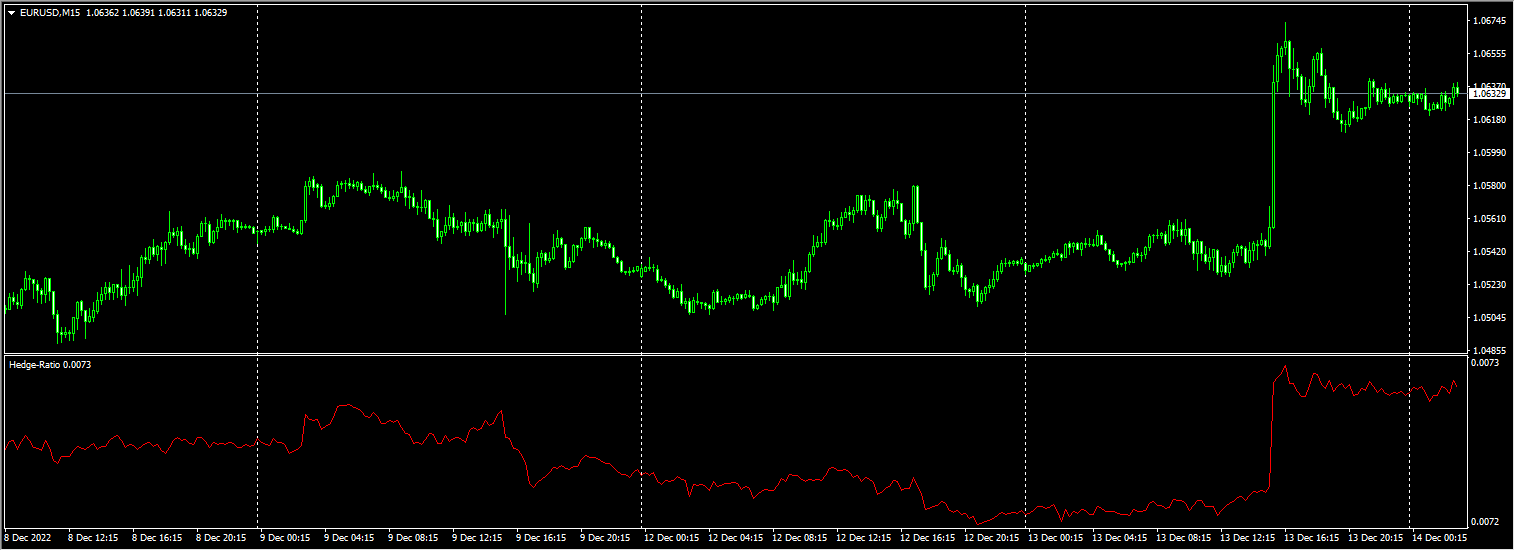Click the 8 Dec 20:15 time label
This screenshot has width=1515, height=551.
(221, 537)
